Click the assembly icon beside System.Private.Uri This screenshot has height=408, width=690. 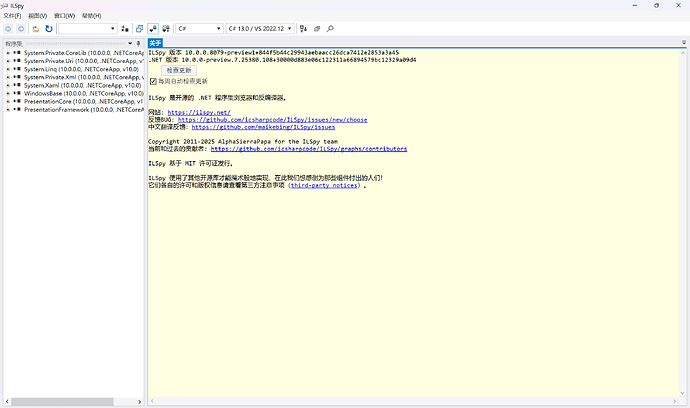click(x=17, y=61)
